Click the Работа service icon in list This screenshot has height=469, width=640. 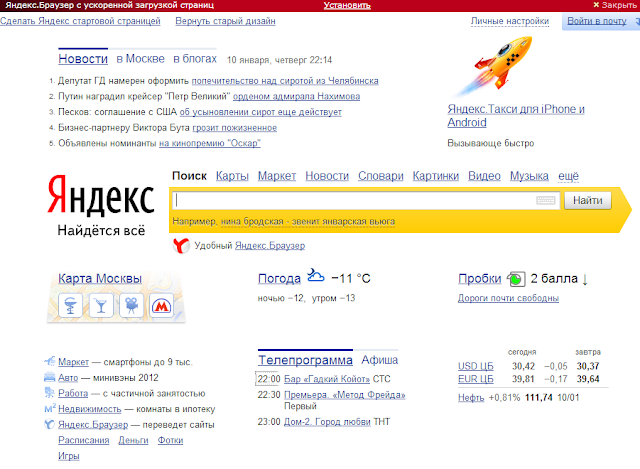click(x=49, y=393)
